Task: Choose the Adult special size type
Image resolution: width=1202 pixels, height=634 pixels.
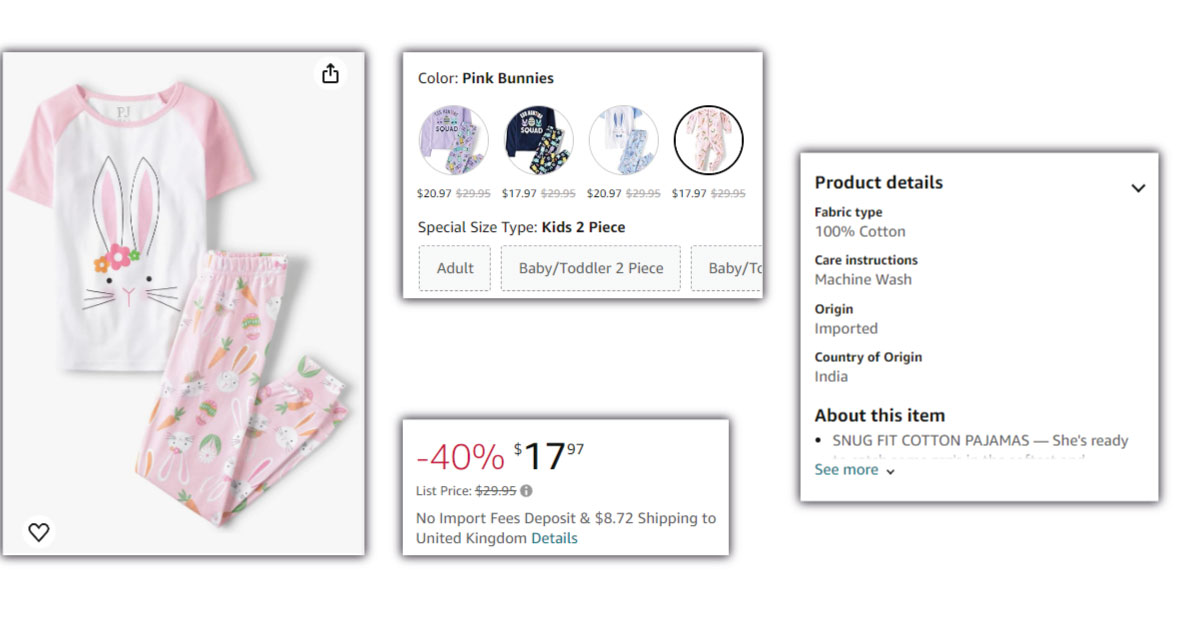Action: pyautogui.click(x=454, y=267)
